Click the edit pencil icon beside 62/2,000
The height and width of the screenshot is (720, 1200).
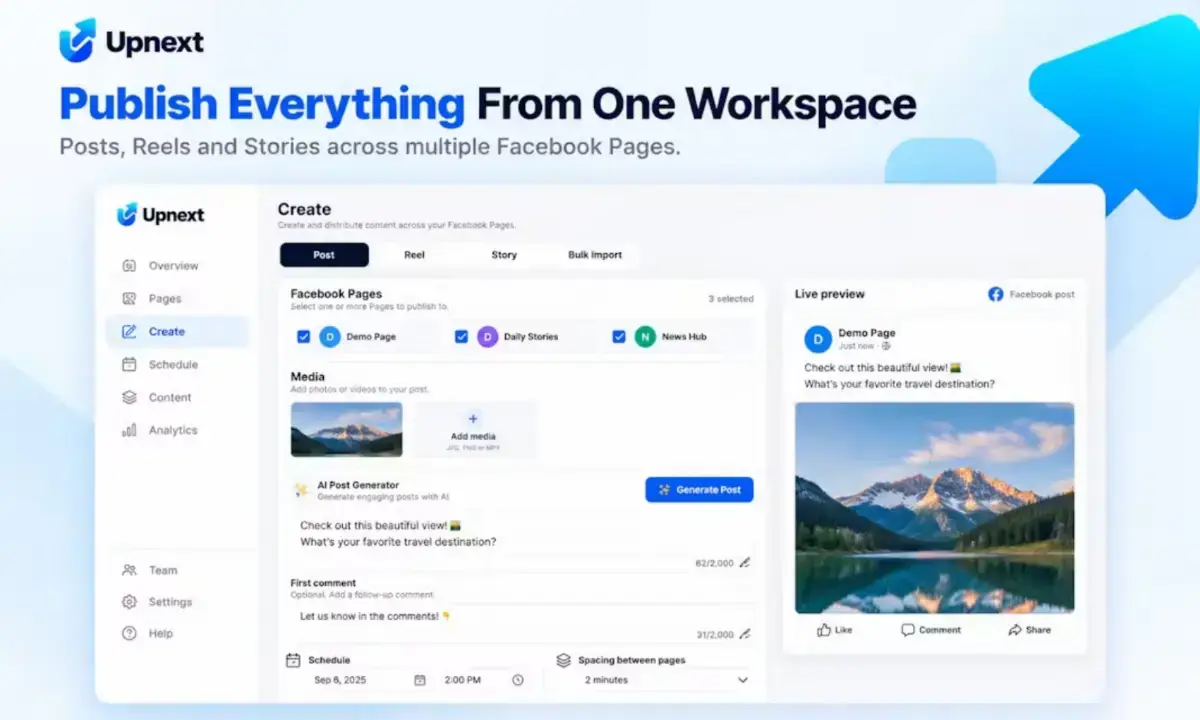(744, 563)
